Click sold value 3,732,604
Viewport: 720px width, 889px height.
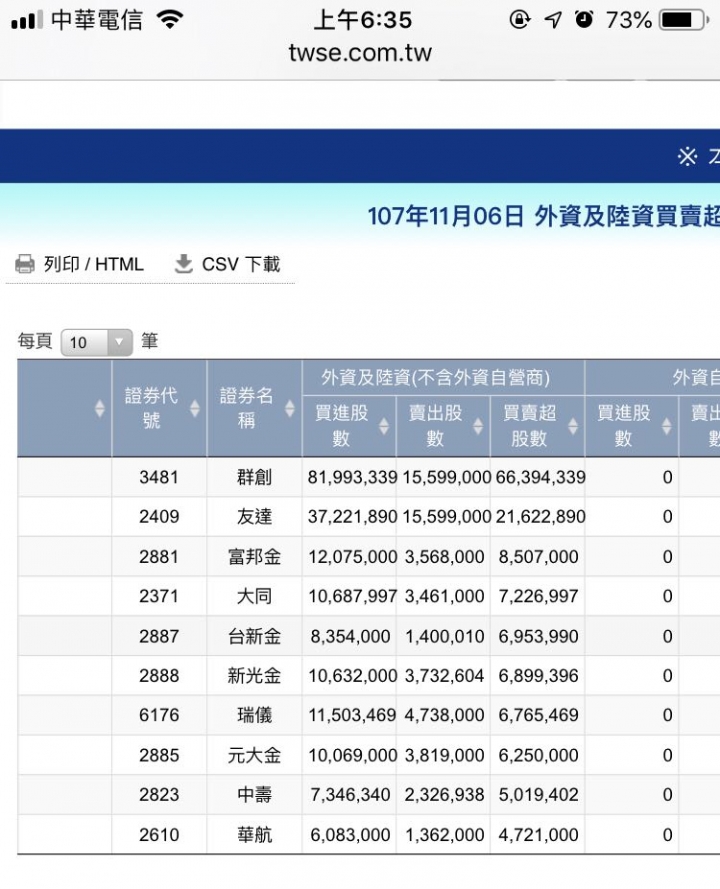(x=444, y=676)
